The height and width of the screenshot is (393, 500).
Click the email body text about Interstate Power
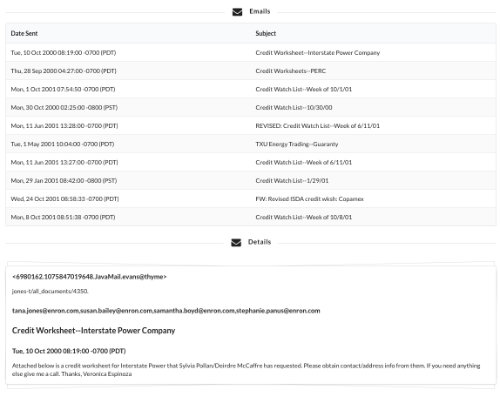[246, 370]
